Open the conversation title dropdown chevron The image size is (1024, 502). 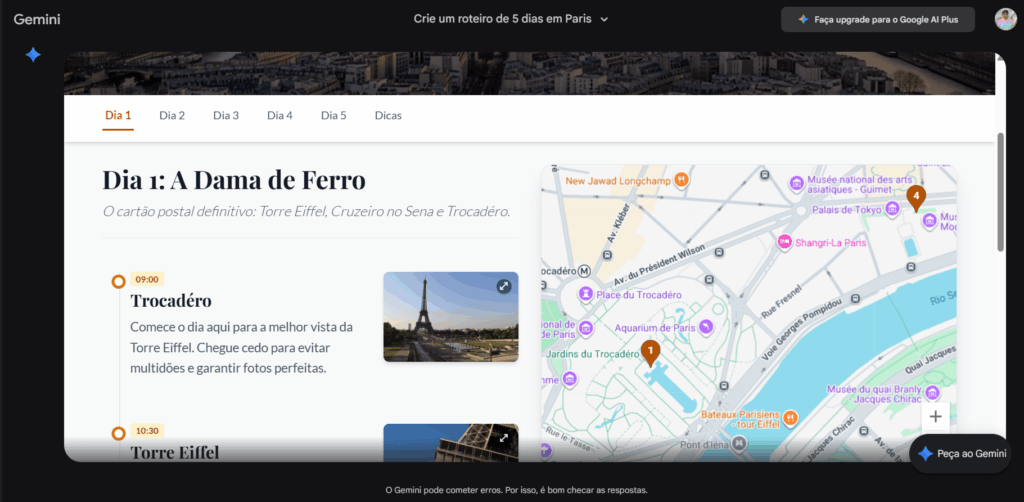(x=604, y=20)
